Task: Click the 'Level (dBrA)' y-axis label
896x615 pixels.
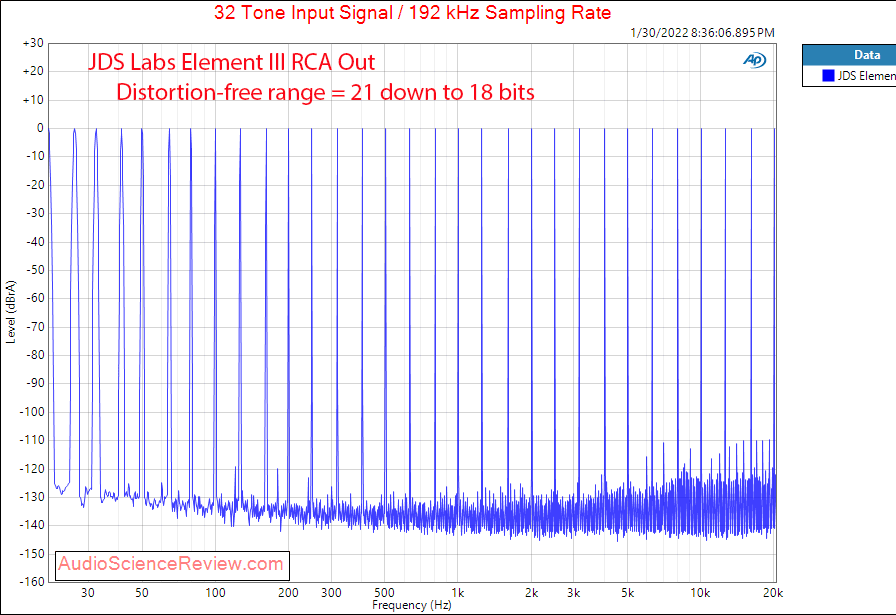Action: click(x=10, y=312)
